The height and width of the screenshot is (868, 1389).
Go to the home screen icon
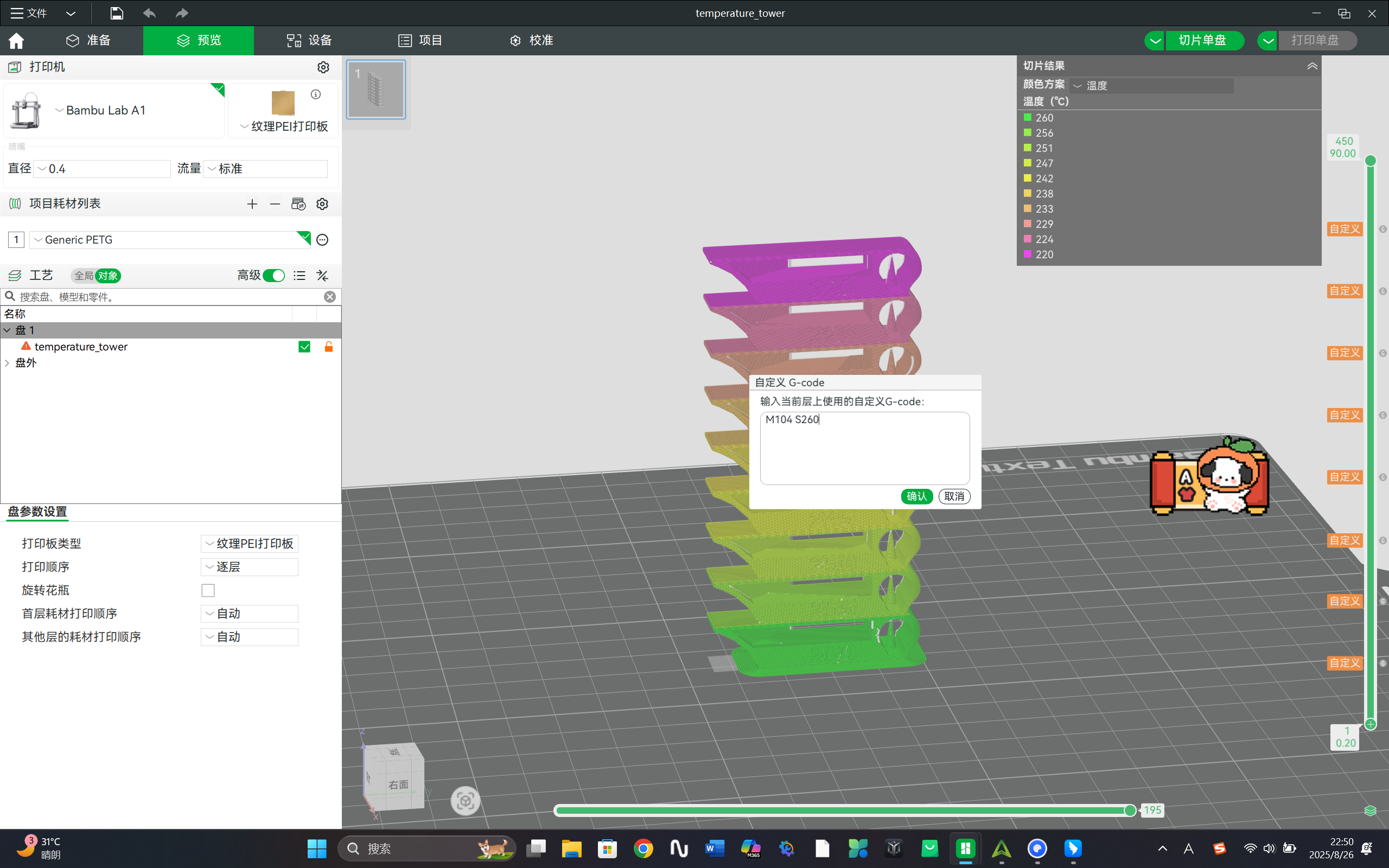point(16,41)
